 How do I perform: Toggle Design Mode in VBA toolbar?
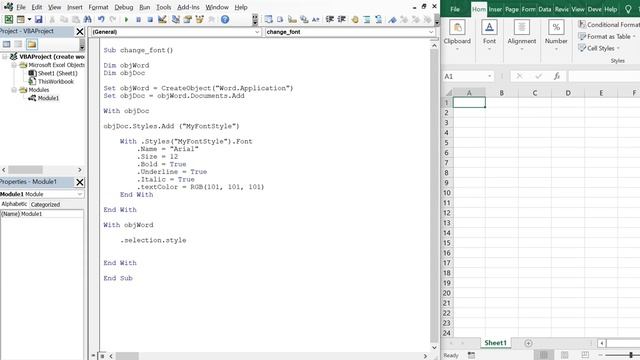[162, 19]
